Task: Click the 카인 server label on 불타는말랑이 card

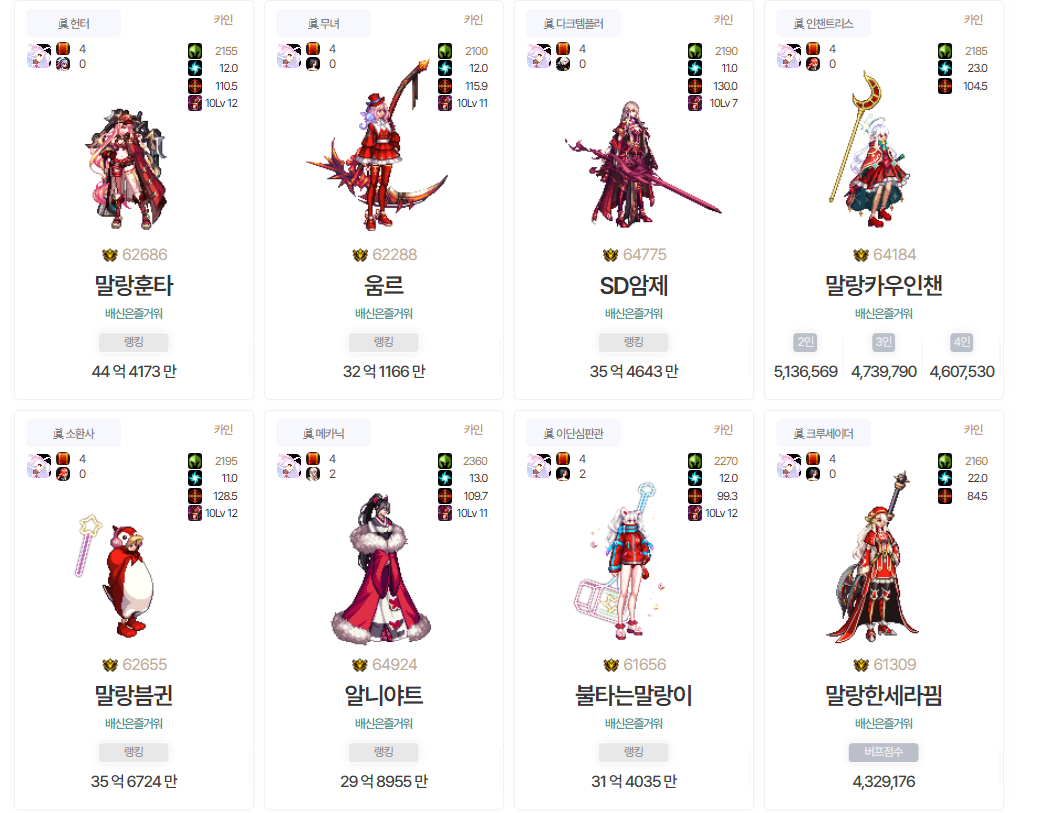Action: tap(723, 429)
